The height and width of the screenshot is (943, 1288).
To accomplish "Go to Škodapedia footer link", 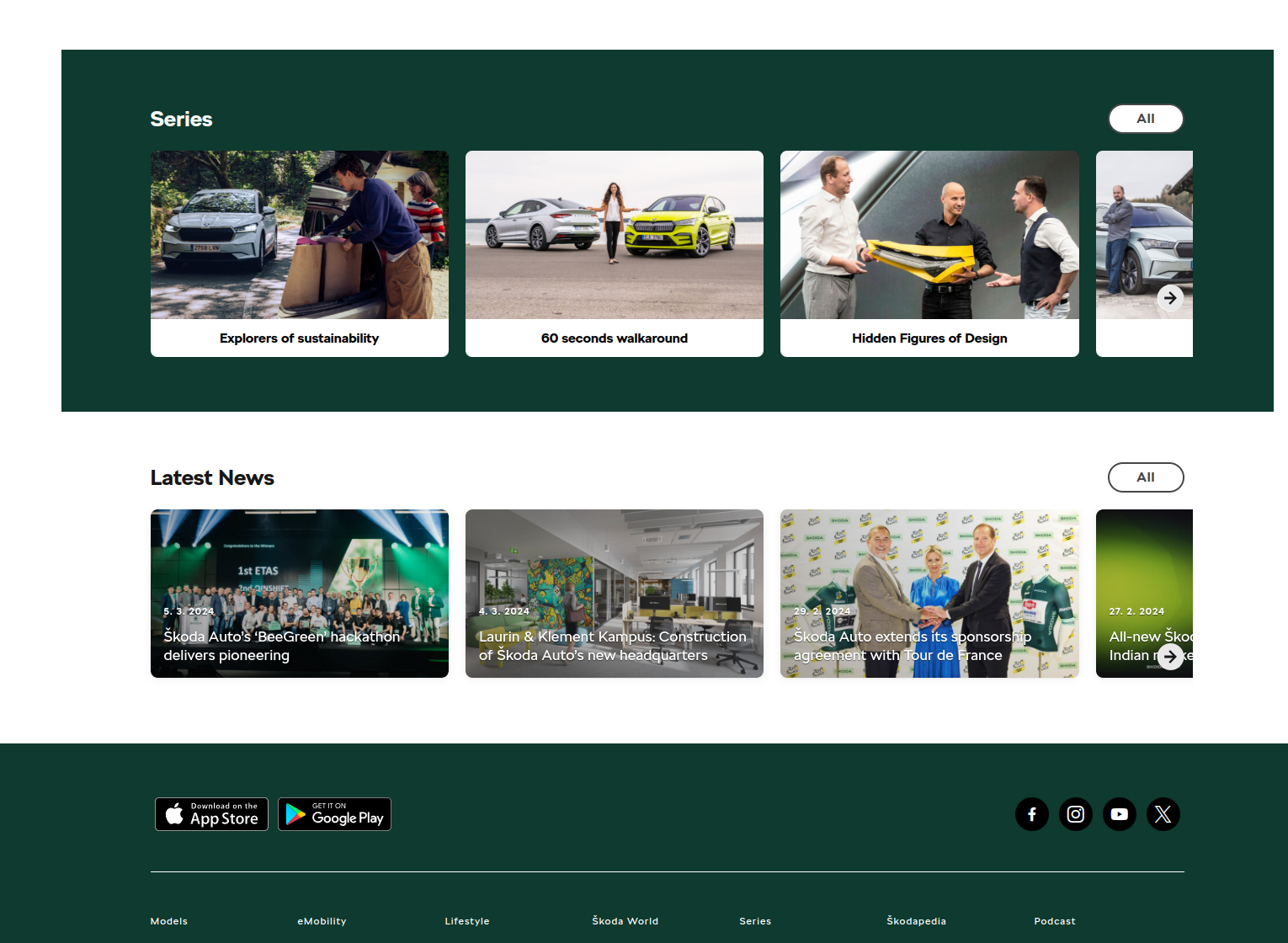I will [x=916, y=921].
